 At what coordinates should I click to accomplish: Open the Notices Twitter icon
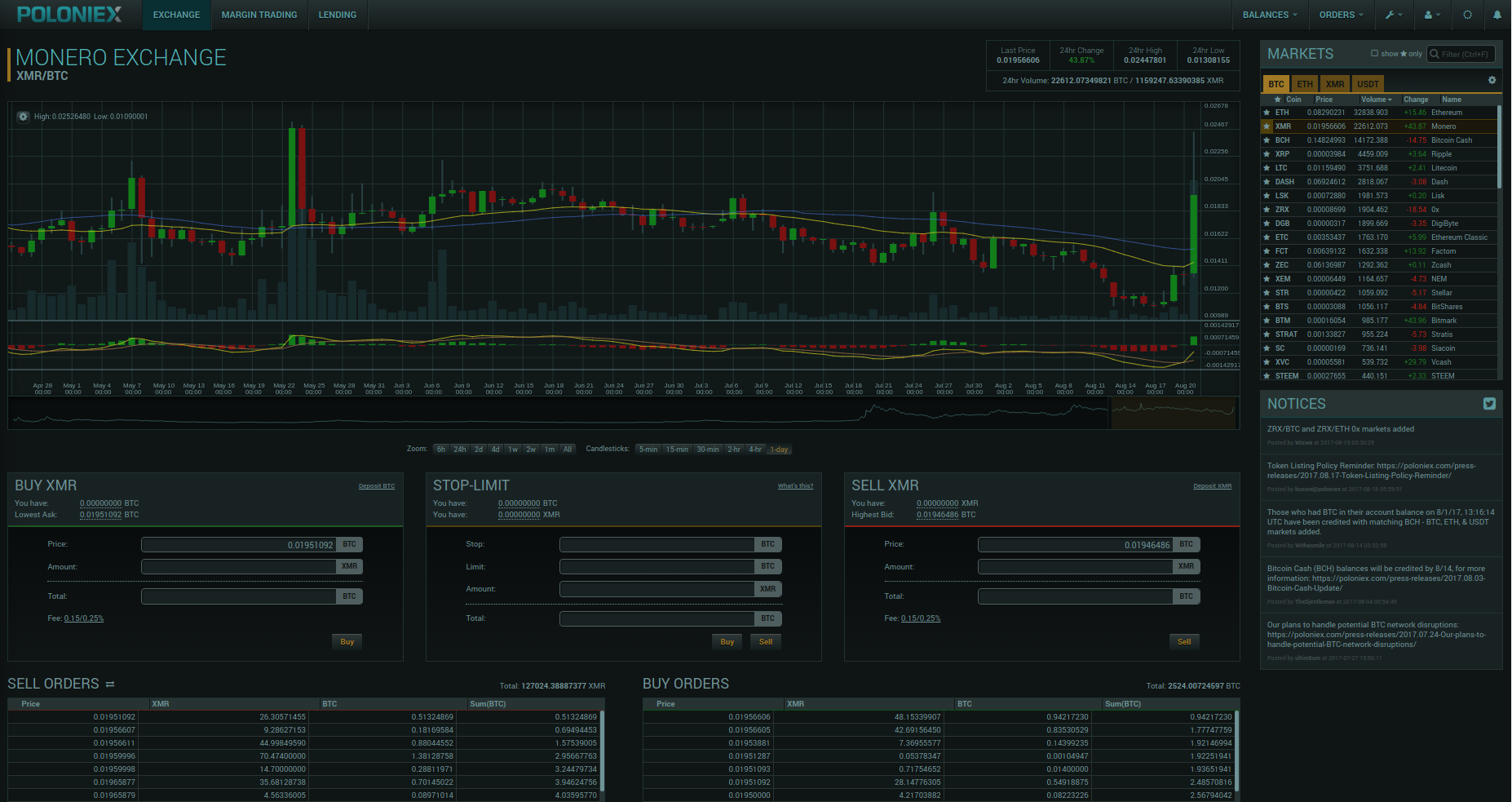tap(1489, 404)
